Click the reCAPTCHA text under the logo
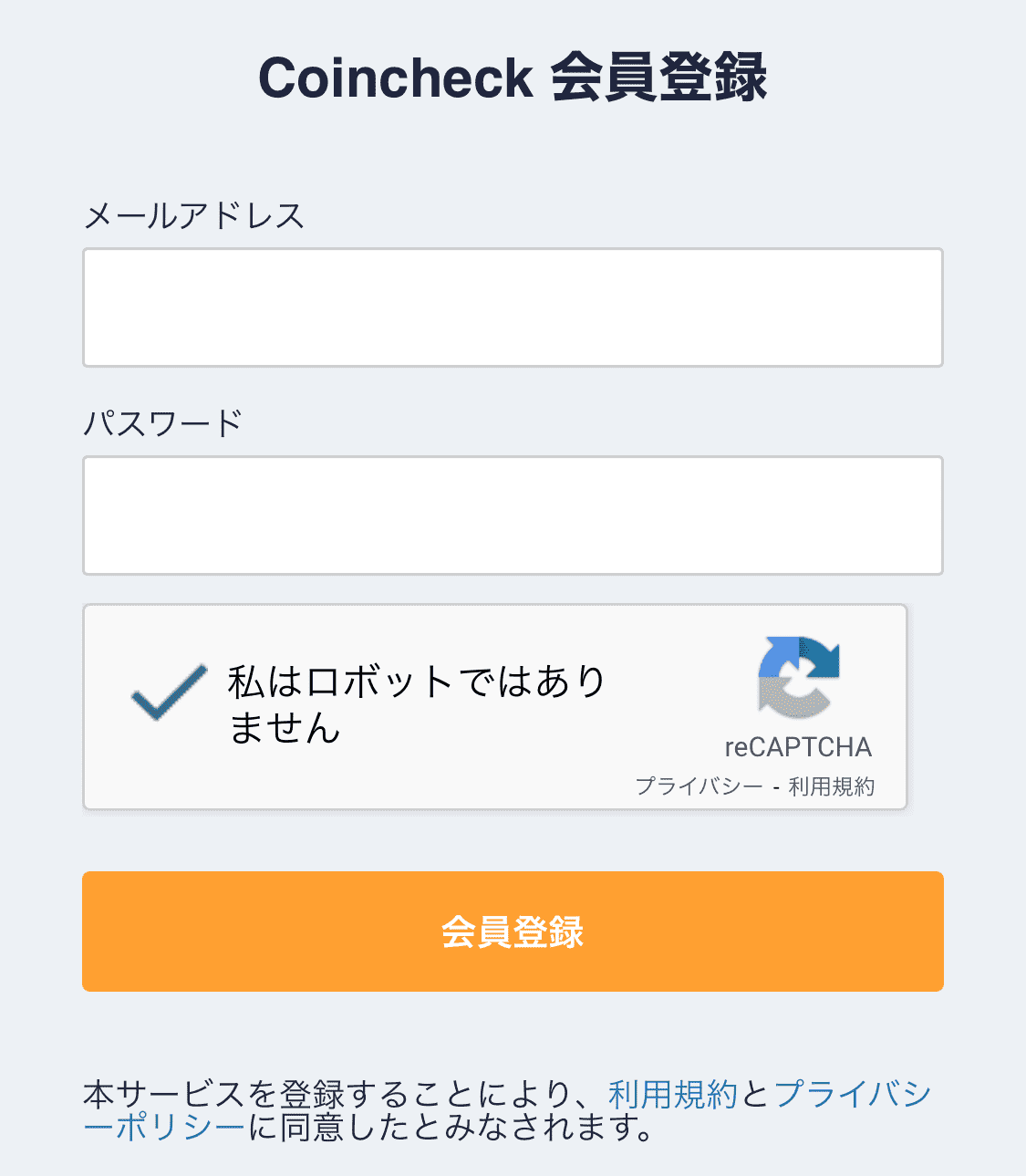This screenshot has height=1176, width=1026. pos(798,747)
